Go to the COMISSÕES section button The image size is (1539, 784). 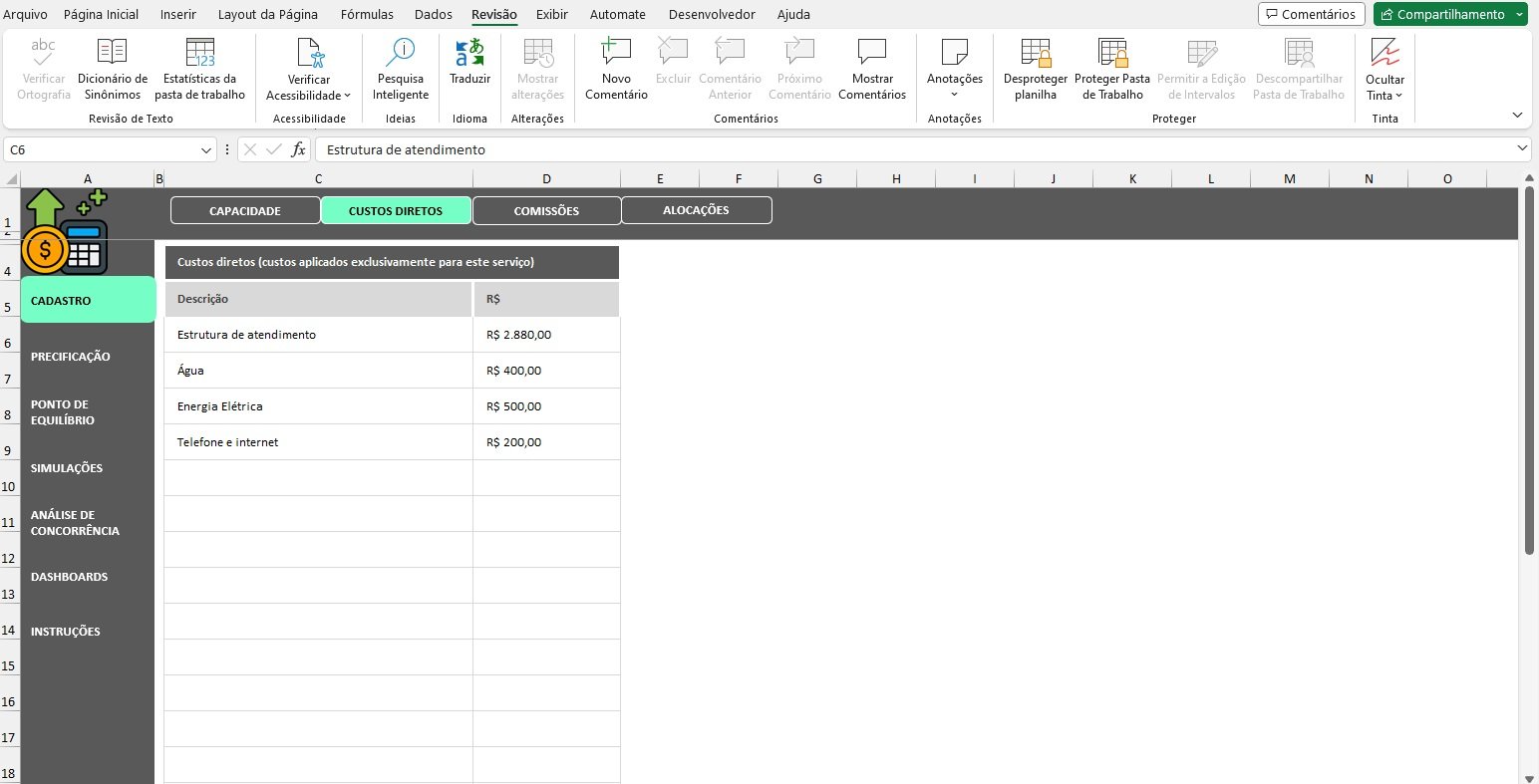point(546,211)
